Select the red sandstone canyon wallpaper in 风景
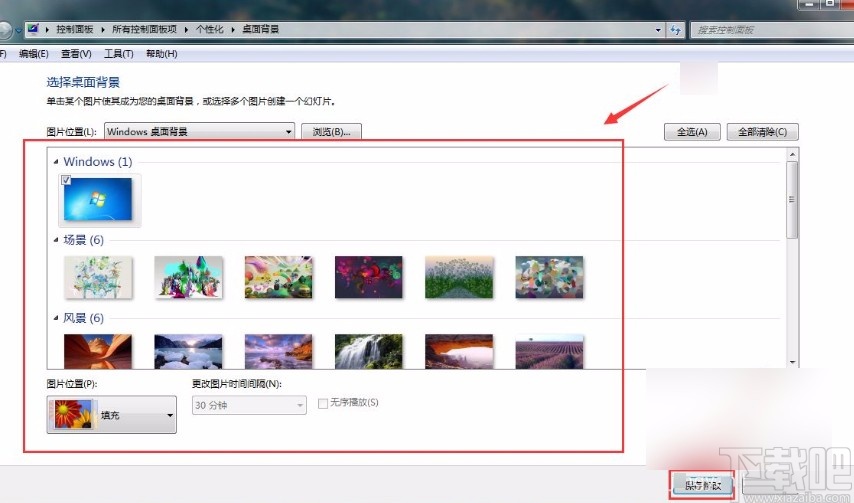This screenshot has height=503, width=854. point(98,351)
